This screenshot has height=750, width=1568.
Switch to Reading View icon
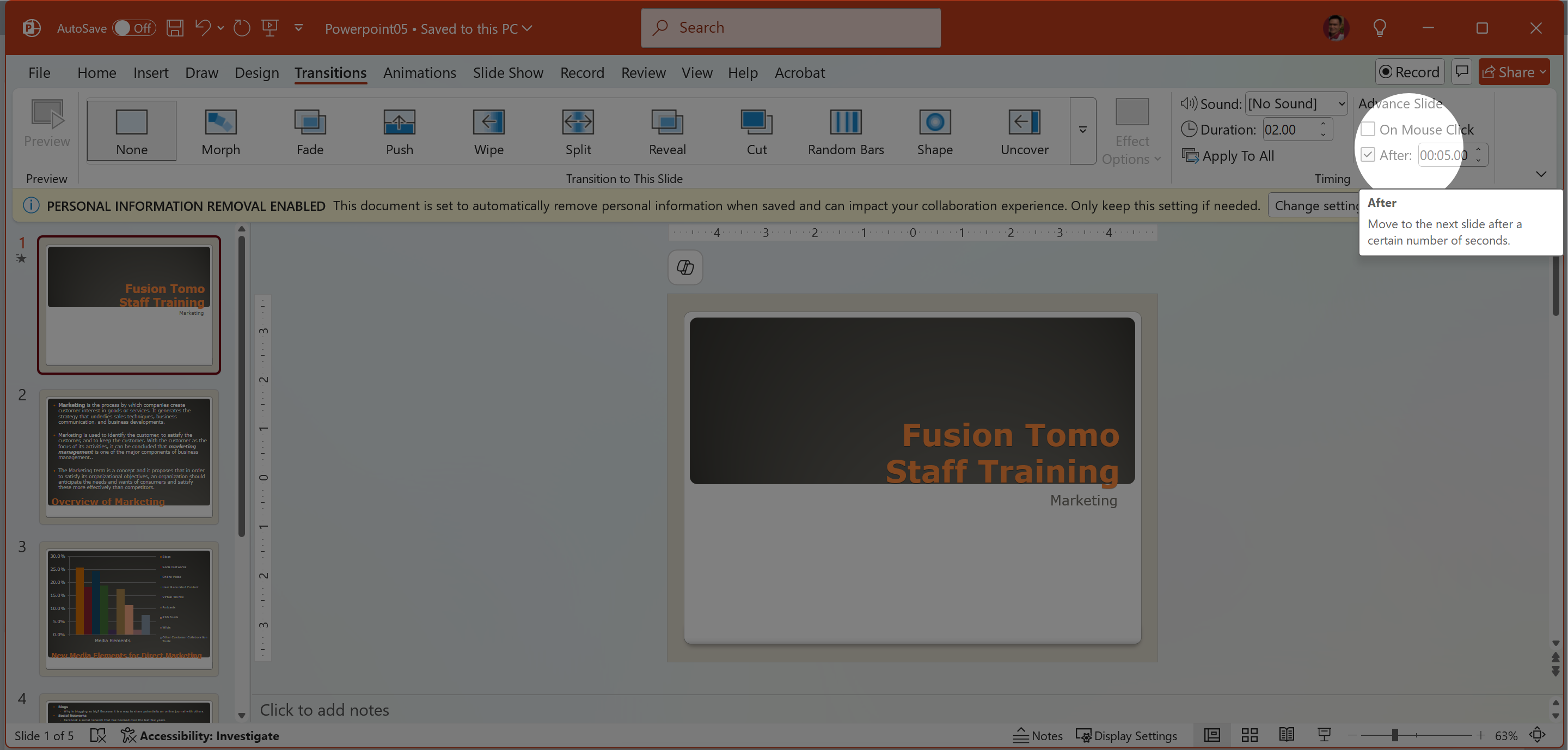tap(1286, 735)
